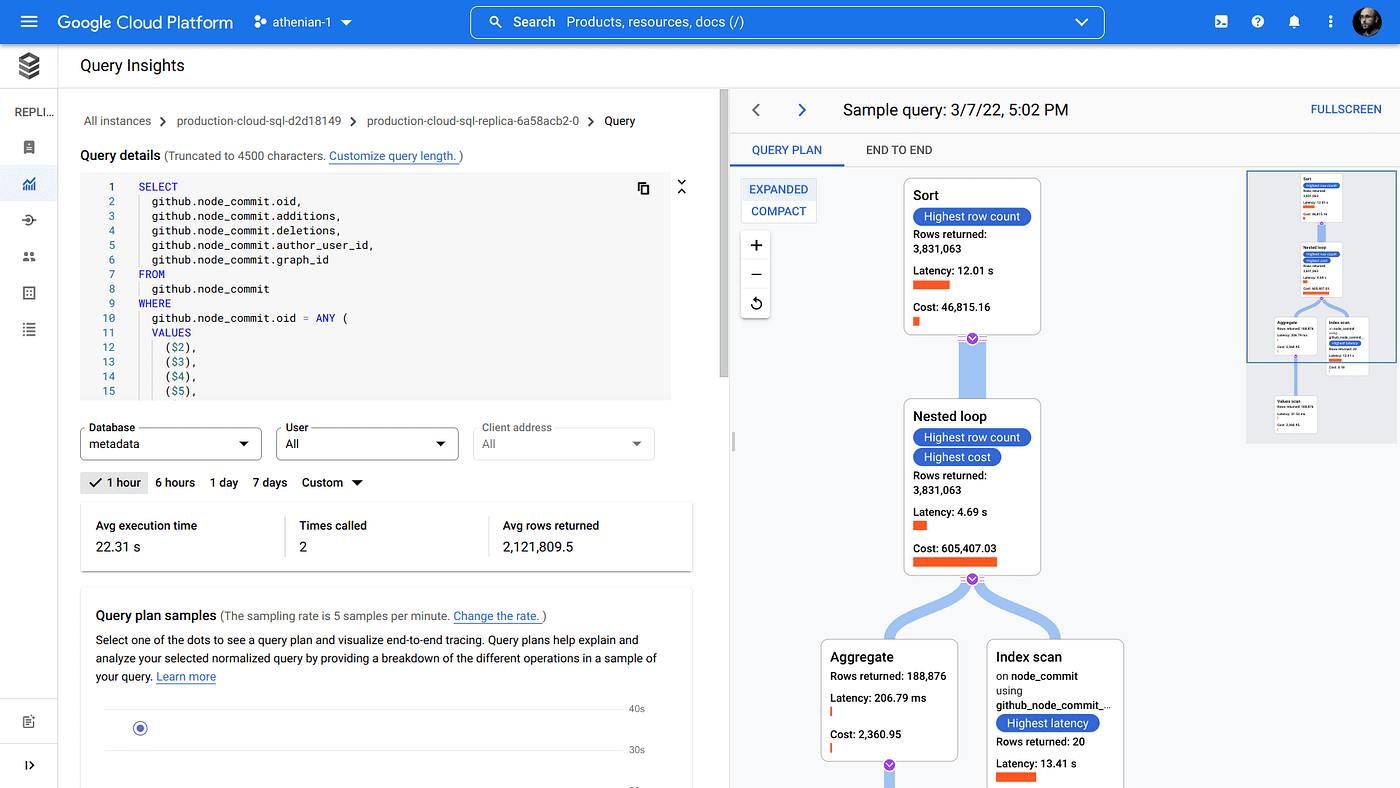Collapse the query text code box

point(682,187)
